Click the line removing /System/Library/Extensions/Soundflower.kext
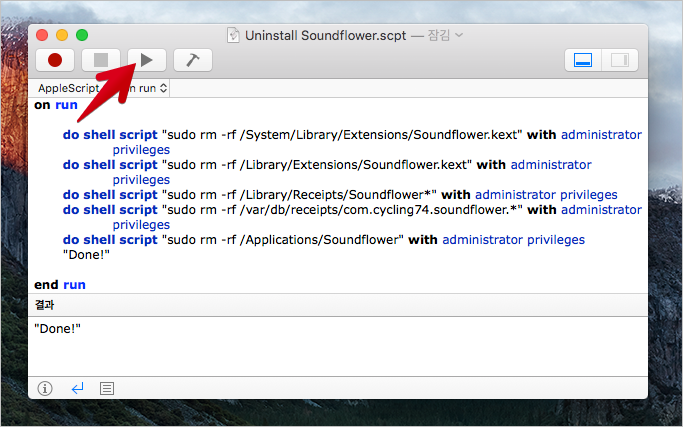 click(x=352, y=142)
